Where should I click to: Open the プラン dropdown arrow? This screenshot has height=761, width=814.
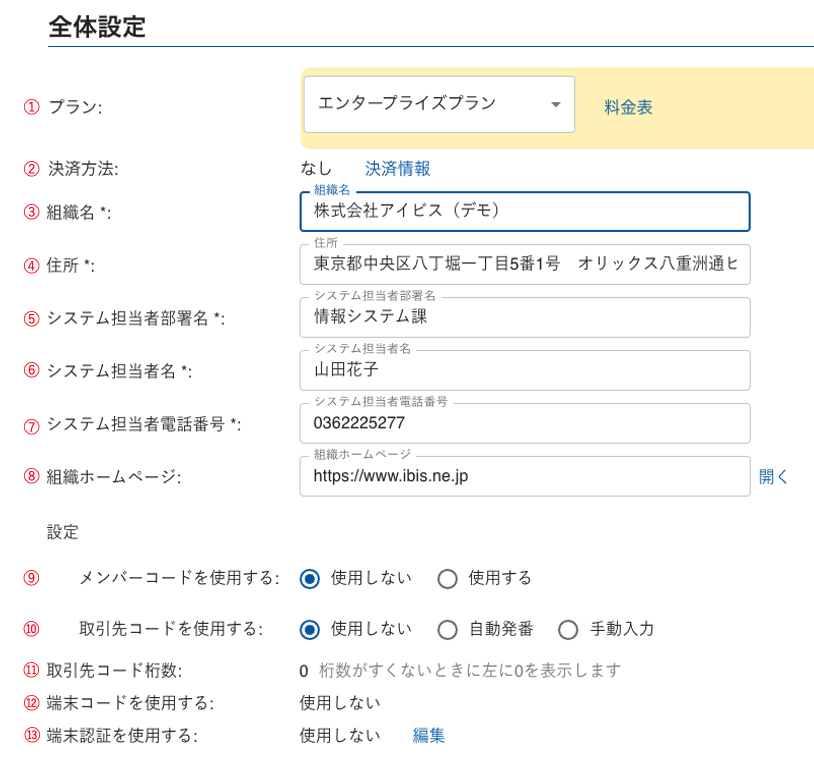pos(556,105)
